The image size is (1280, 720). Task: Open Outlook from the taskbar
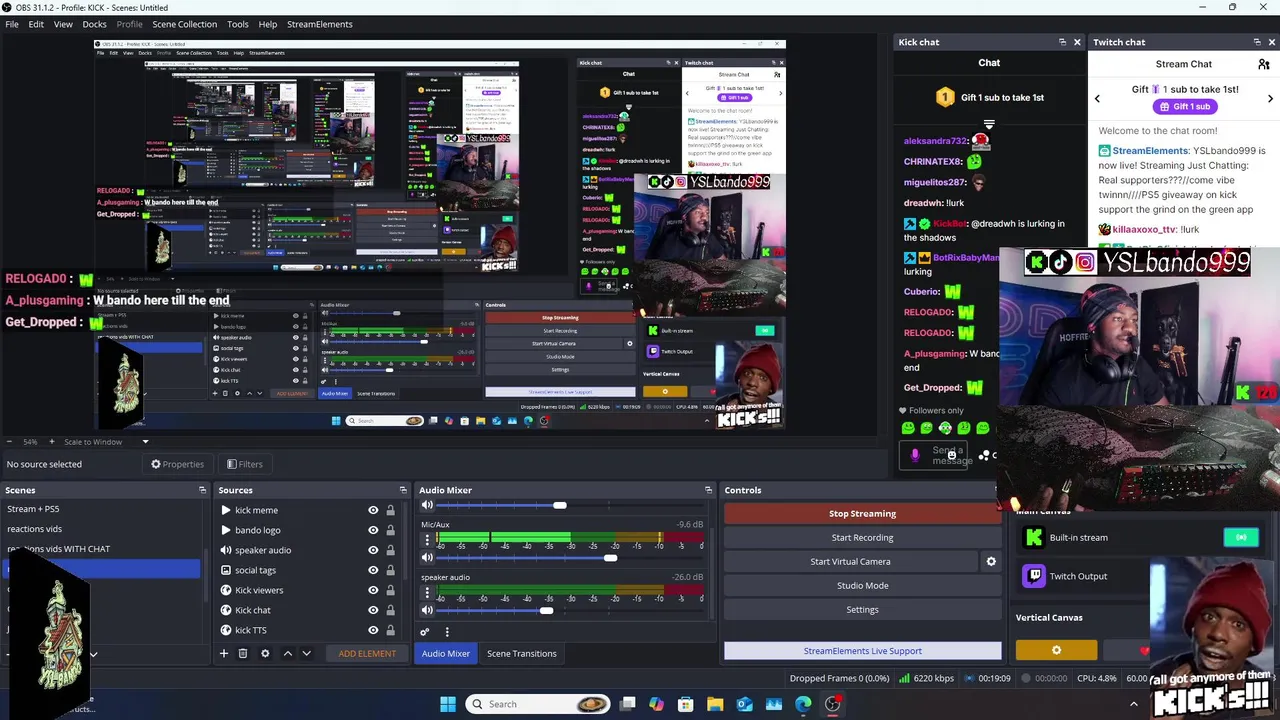click(744, 704)
